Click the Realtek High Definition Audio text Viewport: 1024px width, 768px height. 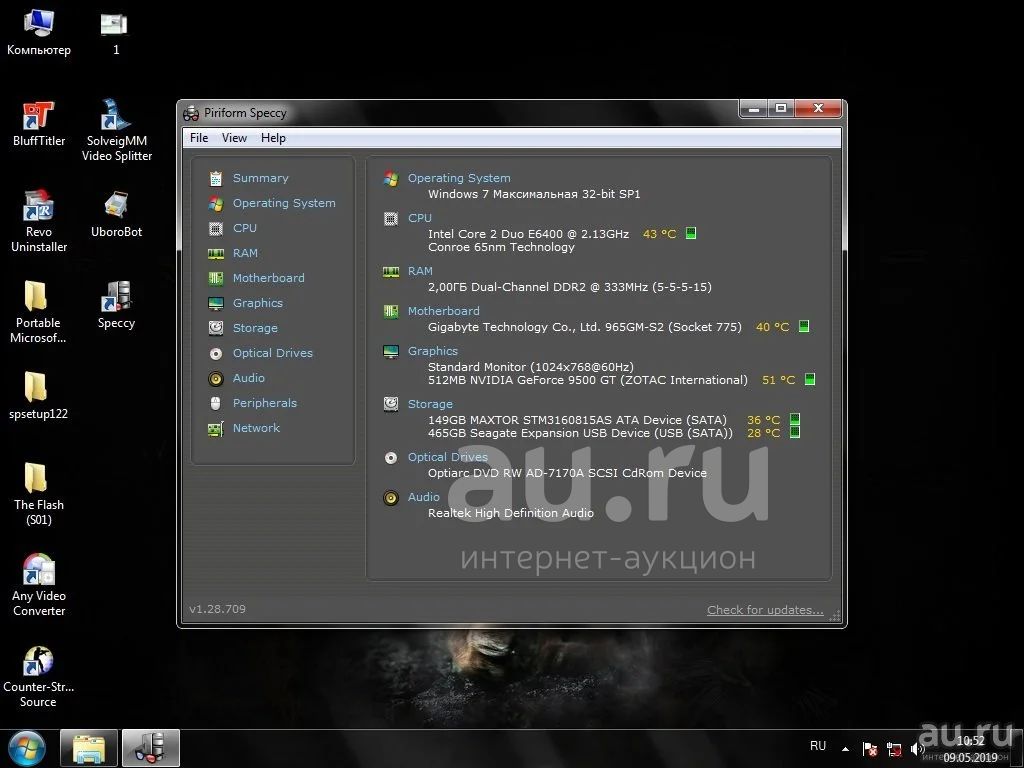(511, 513)
